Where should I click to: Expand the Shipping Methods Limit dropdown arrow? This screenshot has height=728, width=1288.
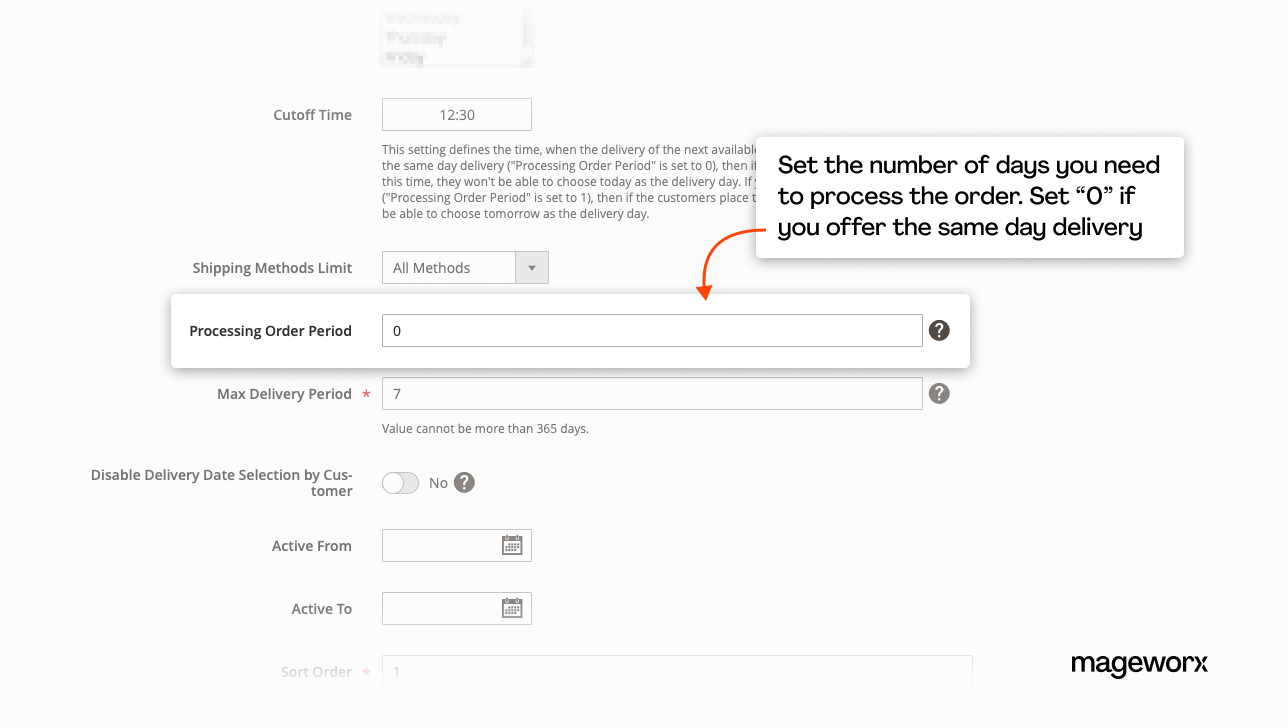532,268
